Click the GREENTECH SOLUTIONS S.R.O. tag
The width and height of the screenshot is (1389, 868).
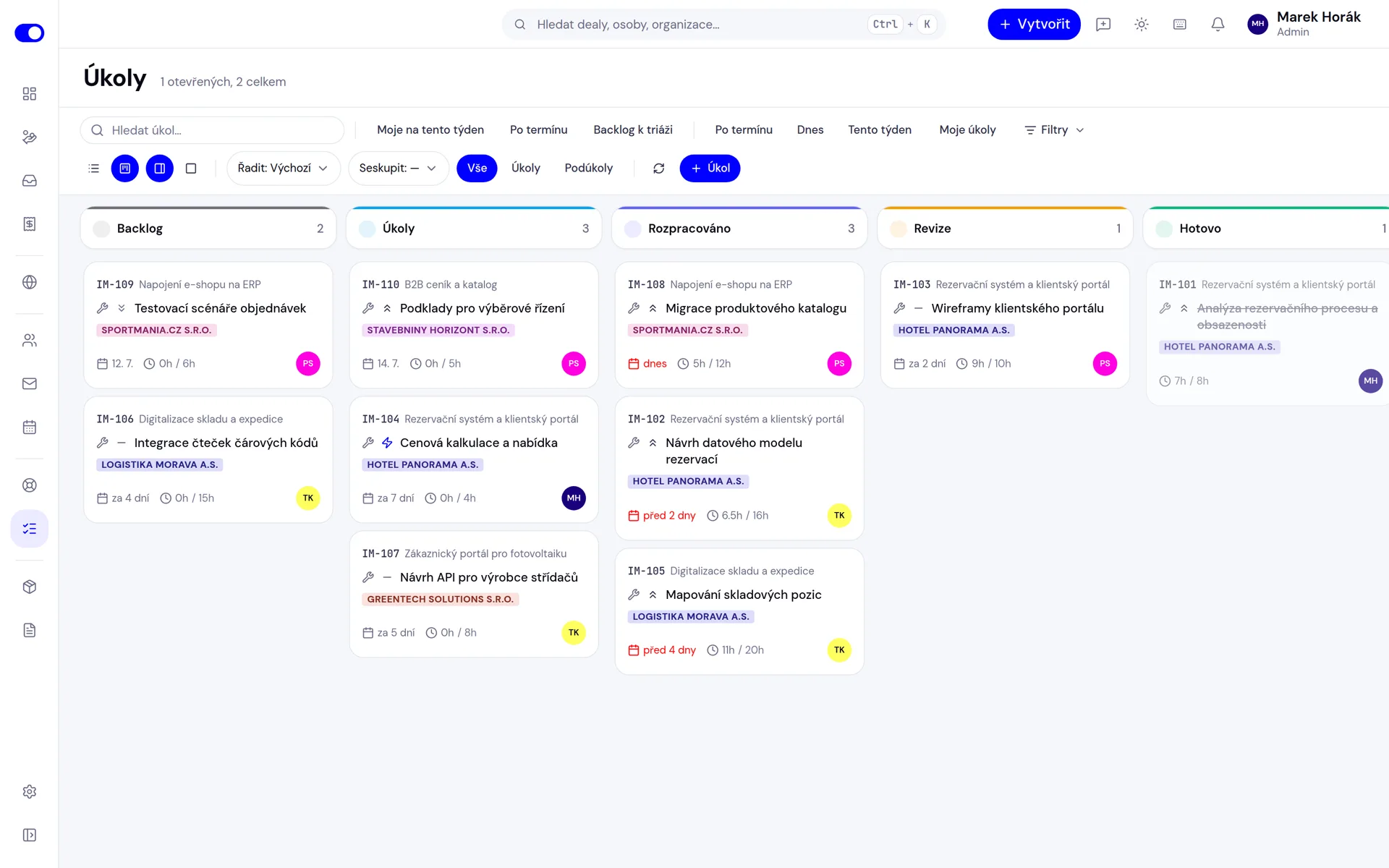point(441,600)
